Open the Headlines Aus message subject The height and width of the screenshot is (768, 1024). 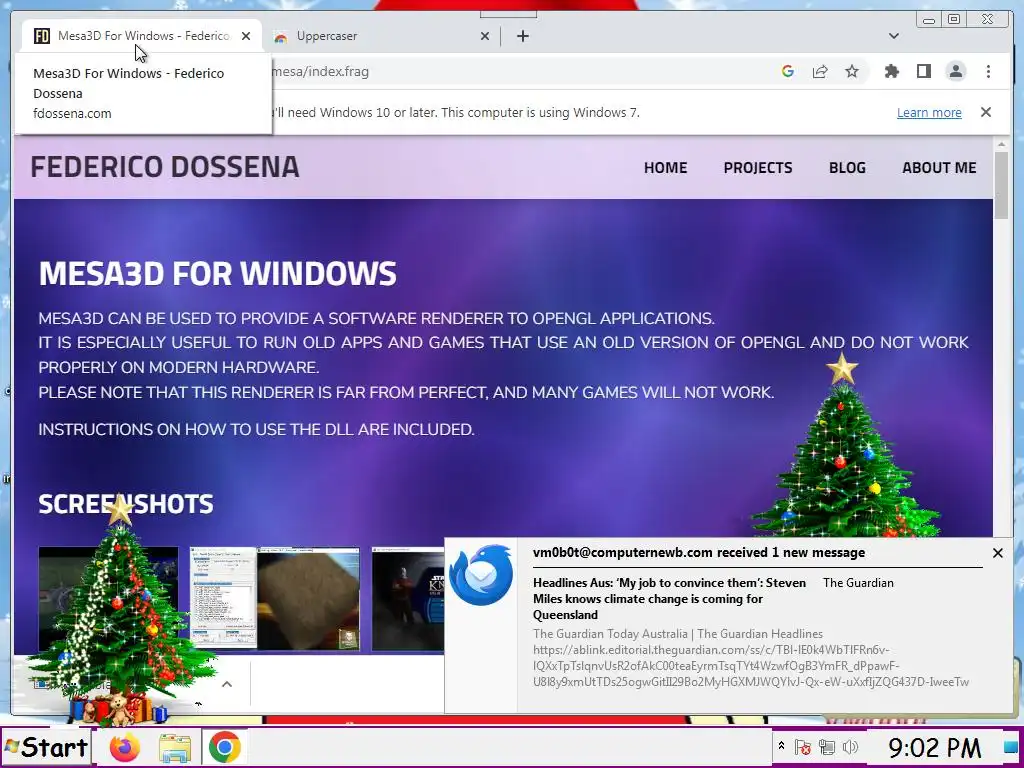(x=669, y=598)
